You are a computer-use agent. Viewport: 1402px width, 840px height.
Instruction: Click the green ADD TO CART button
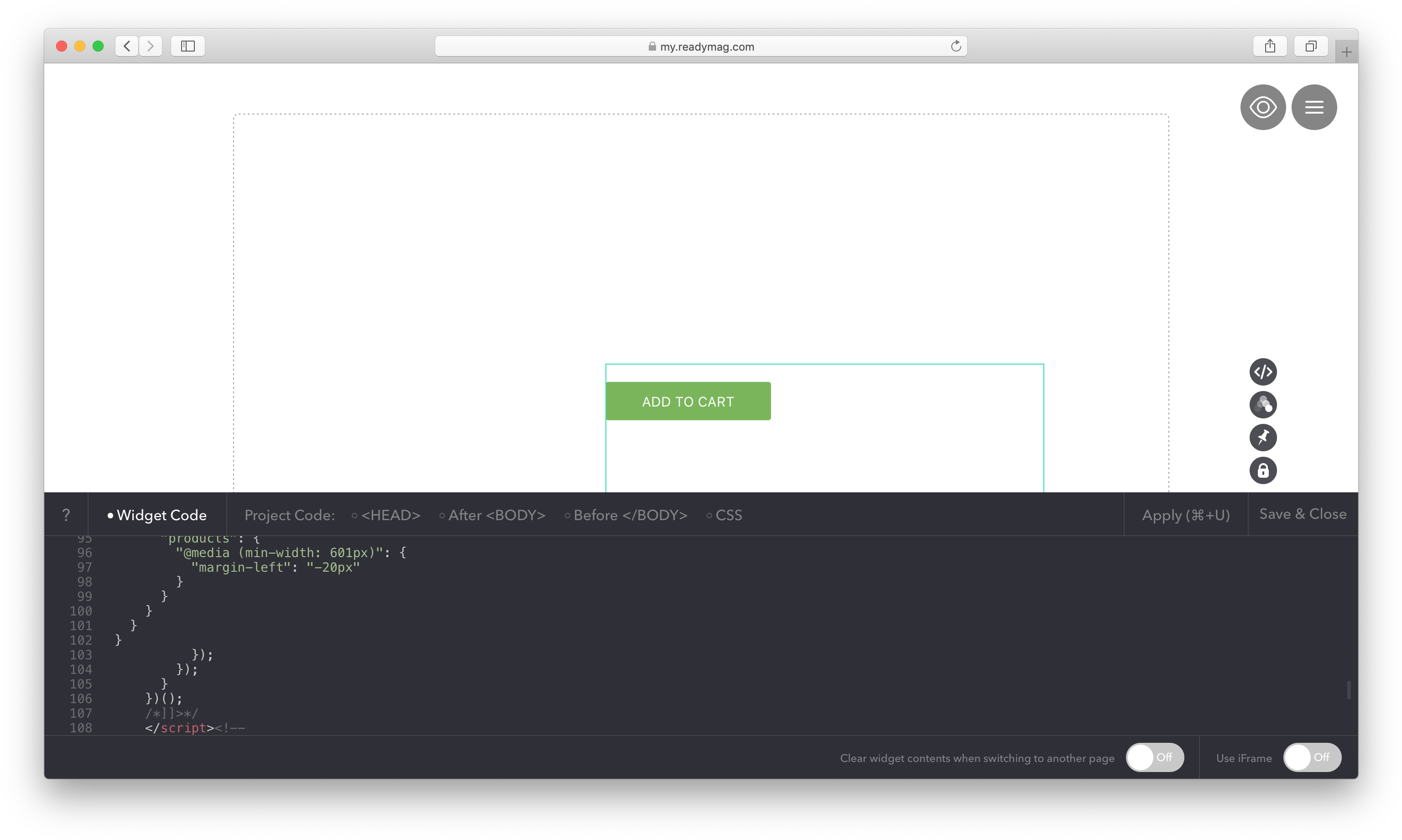[688, 402]
